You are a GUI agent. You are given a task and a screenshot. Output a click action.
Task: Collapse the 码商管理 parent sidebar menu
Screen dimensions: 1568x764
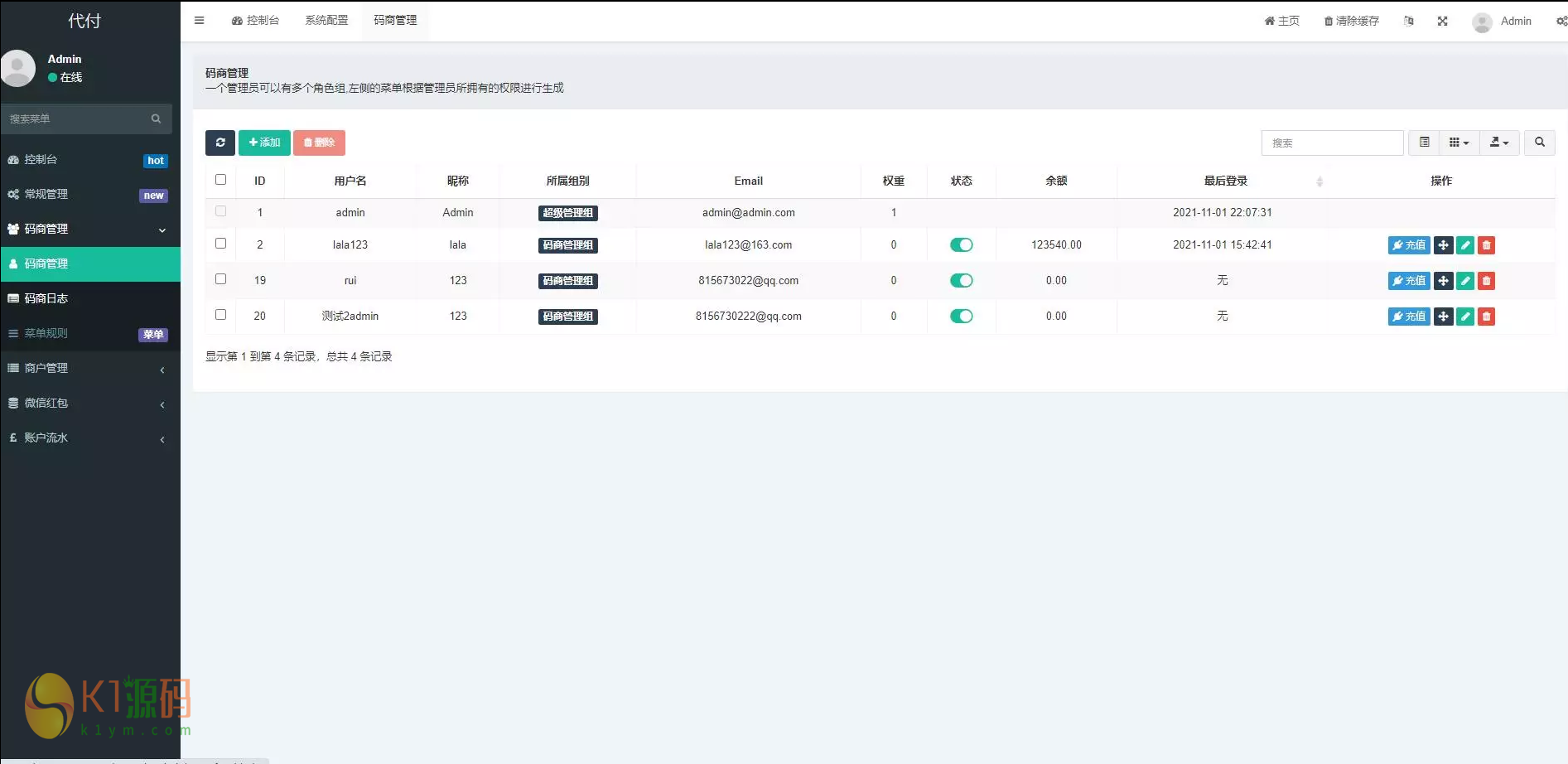90,229
